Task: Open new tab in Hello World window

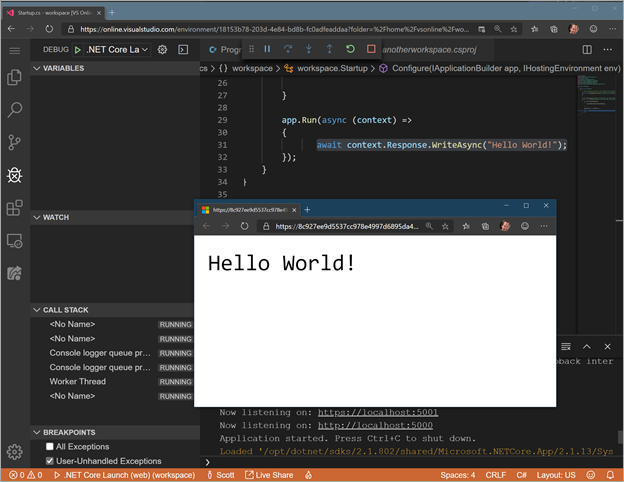Action: pos(307,210)
